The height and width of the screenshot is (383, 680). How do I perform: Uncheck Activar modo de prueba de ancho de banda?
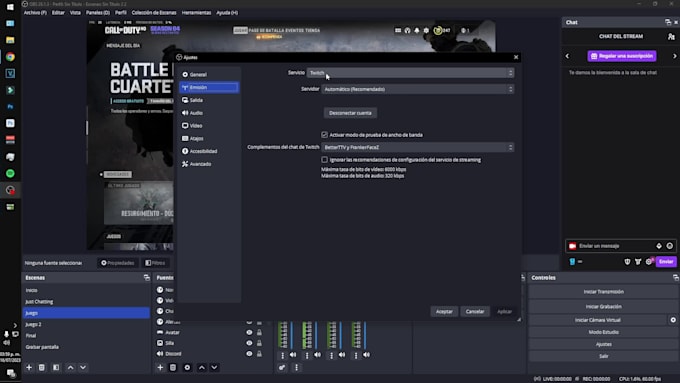tap(324, 135)
